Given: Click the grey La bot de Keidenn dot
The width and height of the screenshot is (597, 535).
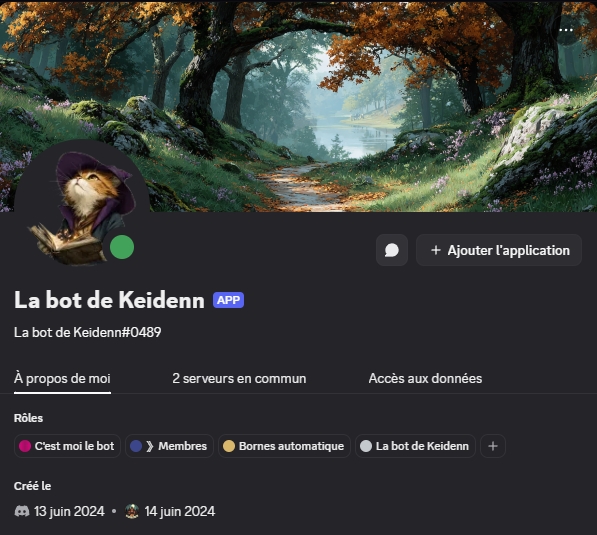Looking at the screenshot, I should tap(366, 446).
